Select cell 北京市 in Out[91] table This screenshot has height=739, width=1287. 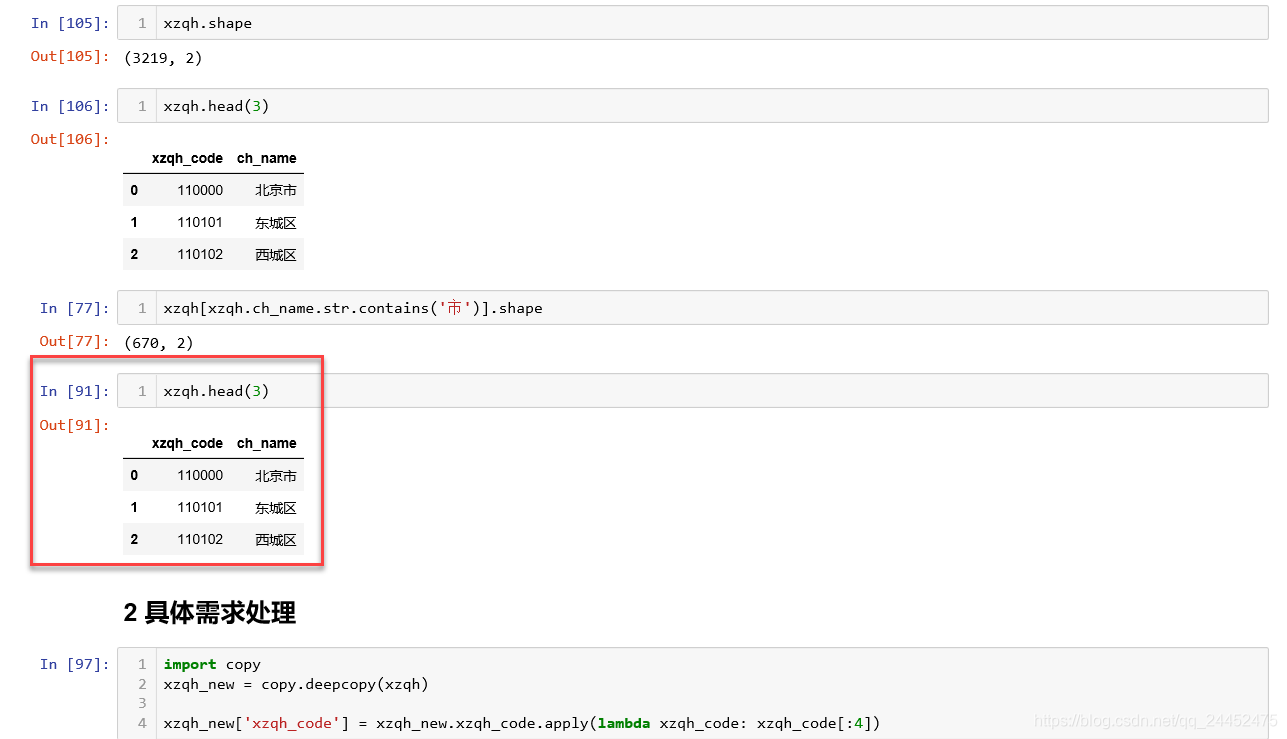tap(276, 476)
